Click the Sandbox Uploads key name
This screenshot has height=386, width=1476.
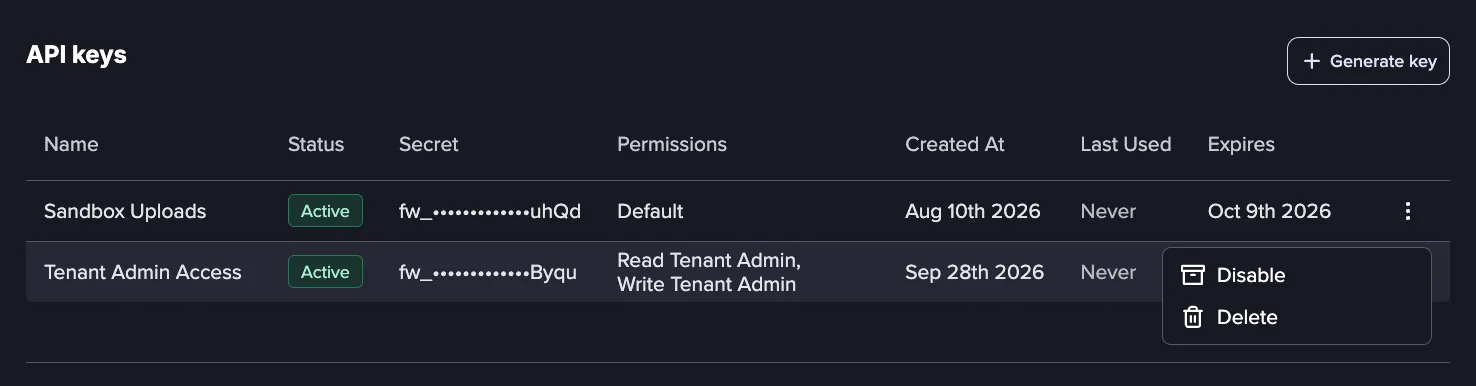(x=125, y=211)
